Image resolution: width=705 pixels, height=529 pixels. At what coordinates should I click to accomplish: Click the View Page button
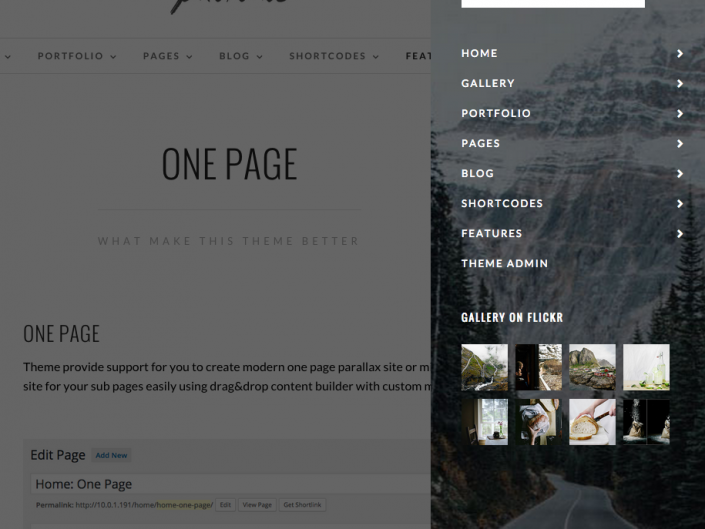click(257, 505)
